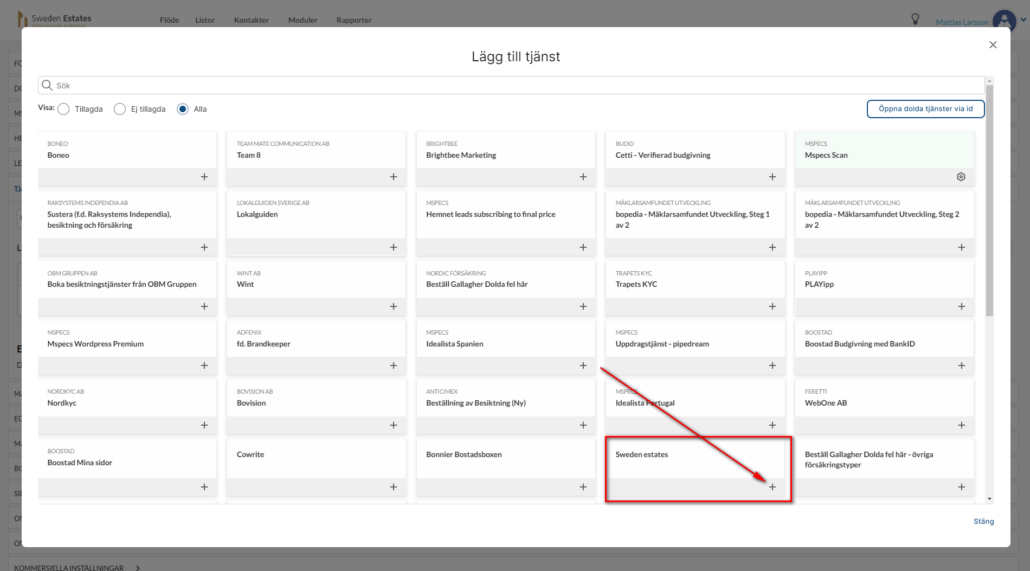1030x571 pixels.
Task: Click the scroll down arrow of service list
Action: pyautogui.click(x=990, y=498)
